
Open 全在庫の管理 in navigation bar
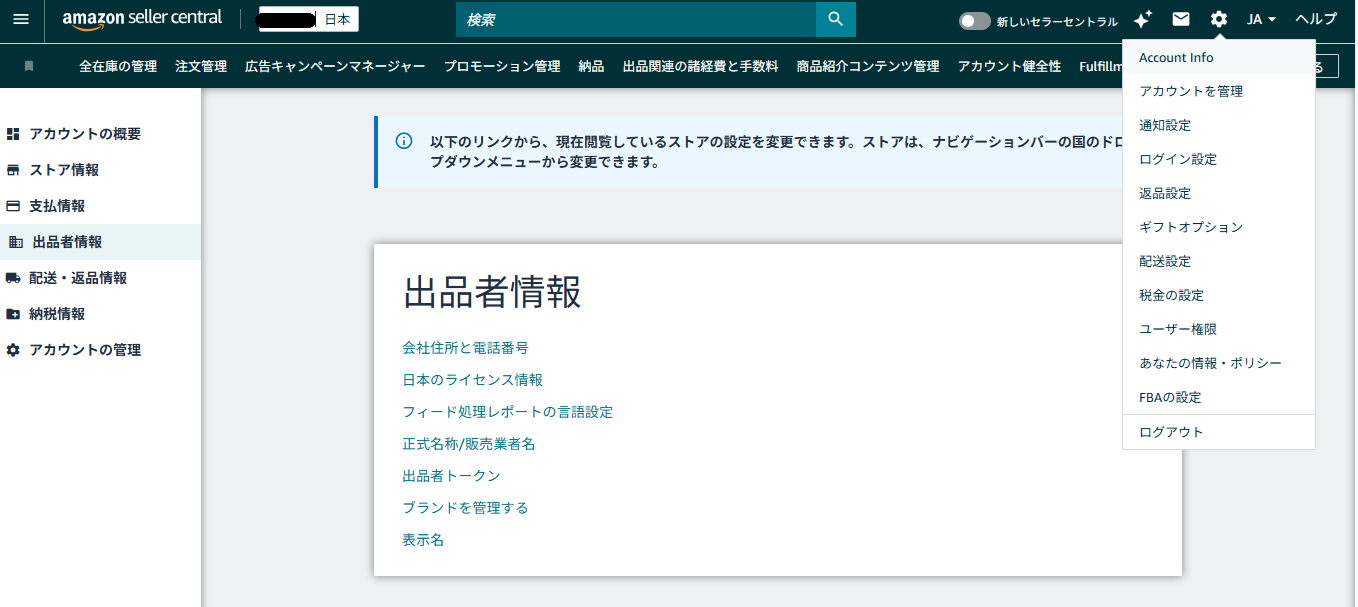tap(118, 66)
